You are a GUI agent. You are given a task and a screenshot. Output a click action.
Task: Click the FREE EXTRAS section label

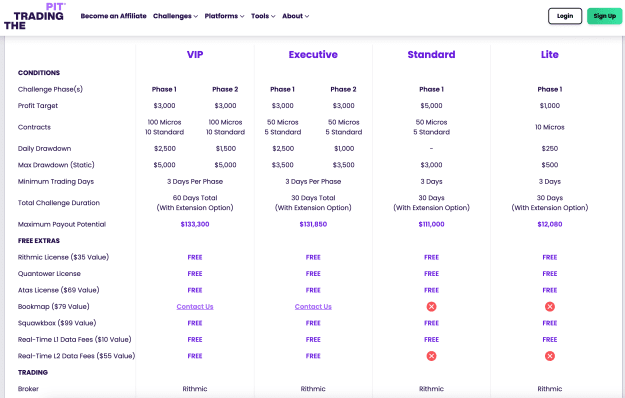coord(39,241)
